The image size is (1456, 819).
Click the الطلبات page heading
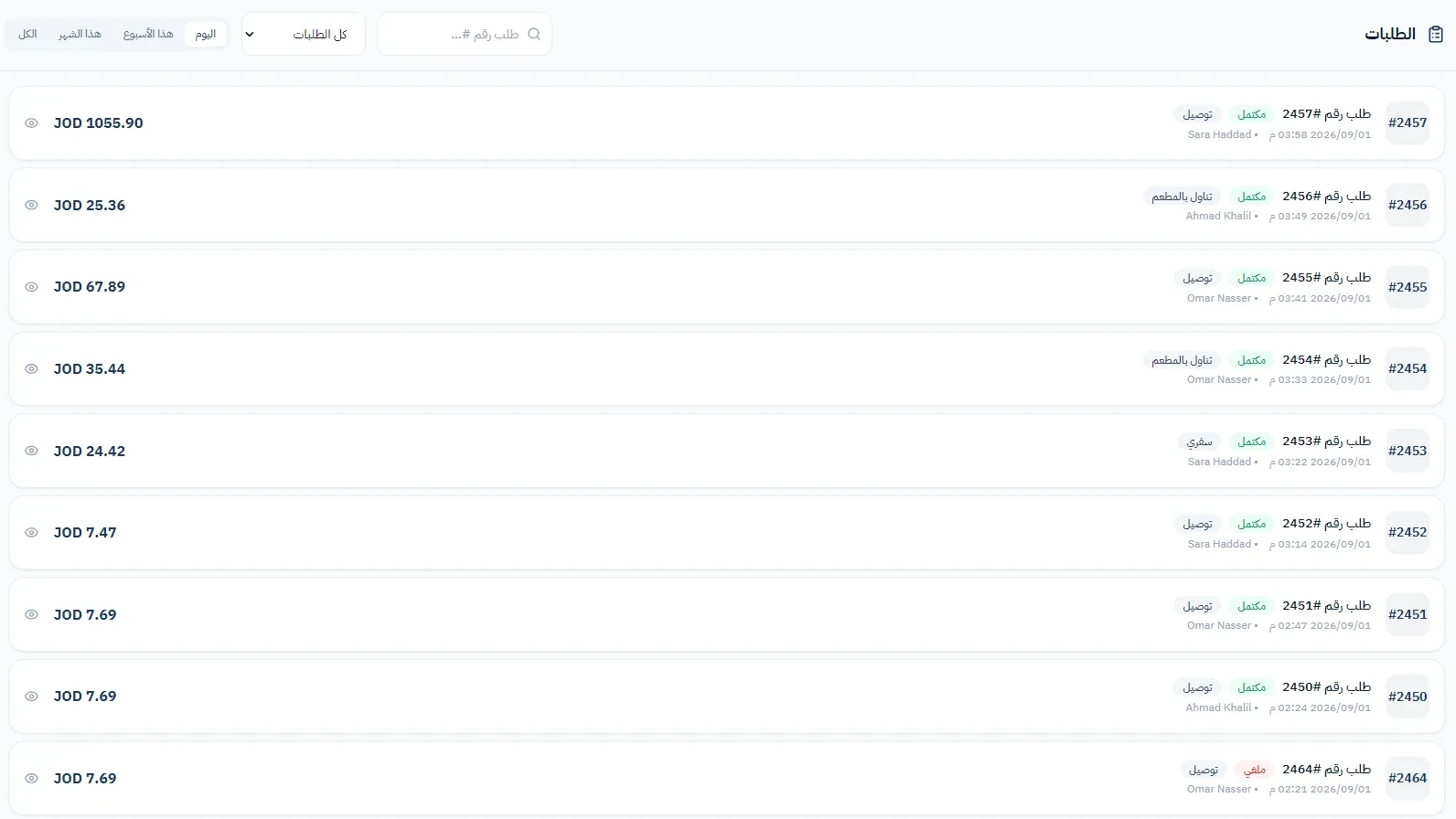point(1390,34)
